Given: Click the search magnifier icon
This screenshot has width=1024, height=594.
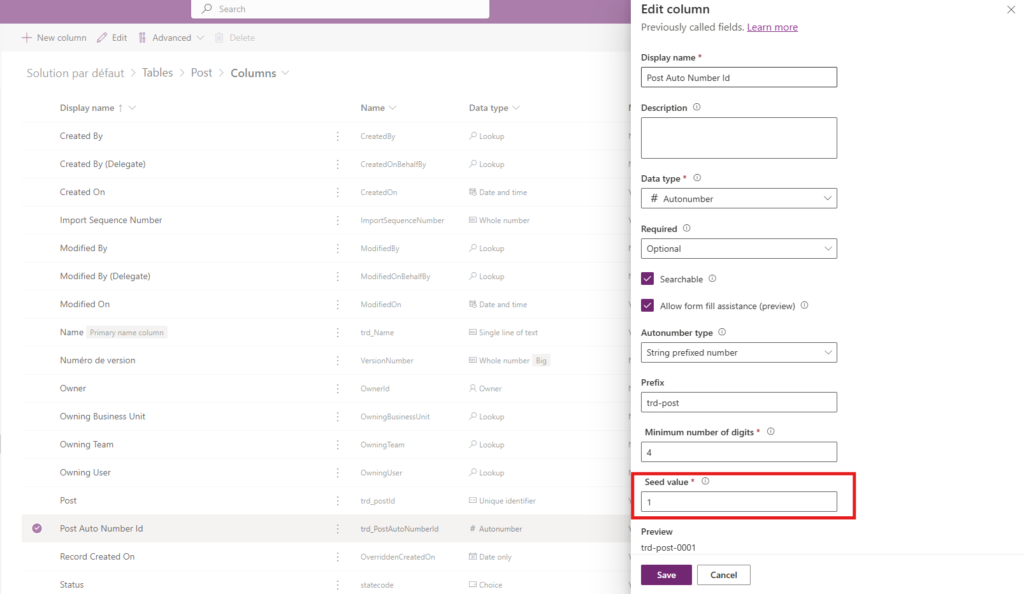Looking at the screenshot, I should pyautogui.click(x=206, y=9).
